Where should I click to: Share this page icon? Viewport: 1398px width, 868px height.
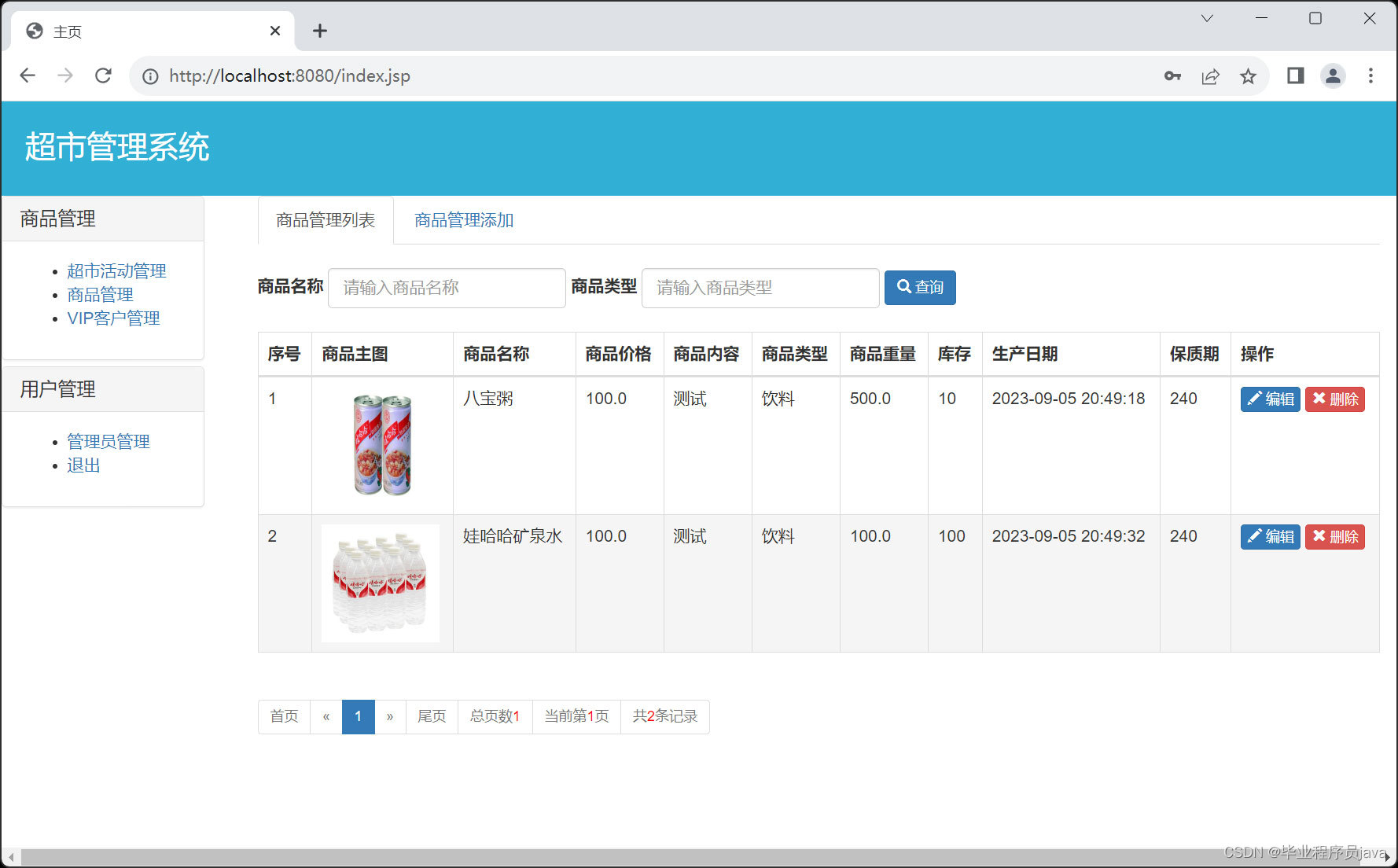point(1210,76)
